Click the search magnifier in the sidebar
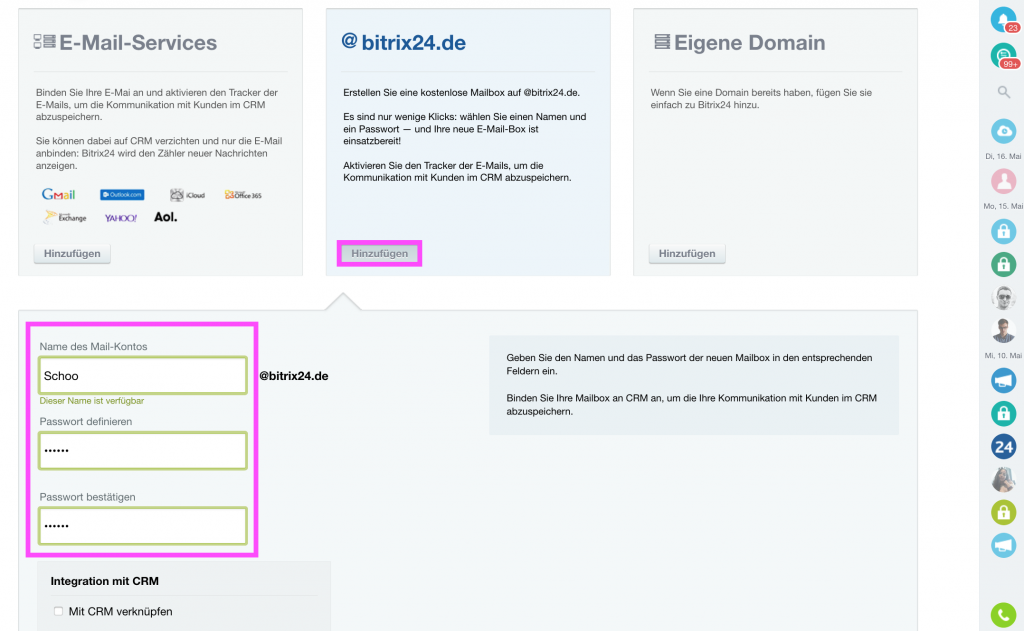 (x=1004, y=92)
